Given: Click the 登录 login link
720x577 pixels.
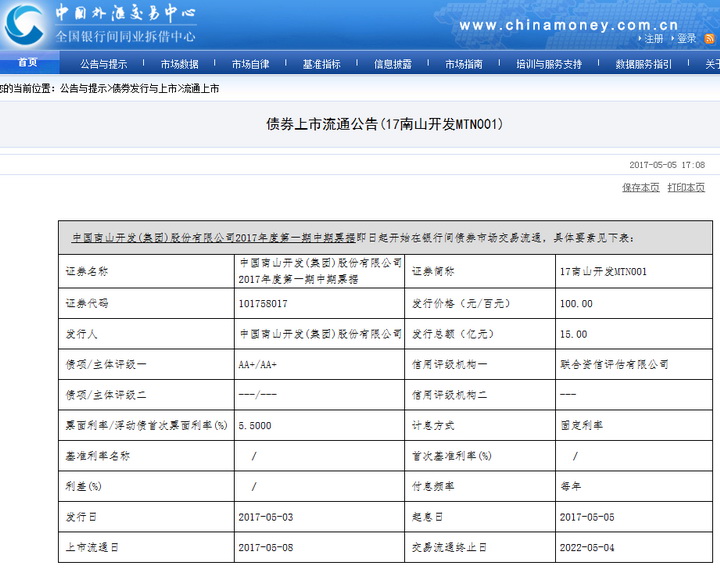Looking at the screenshot, I should pyautogui.click(x=686, y=39).
